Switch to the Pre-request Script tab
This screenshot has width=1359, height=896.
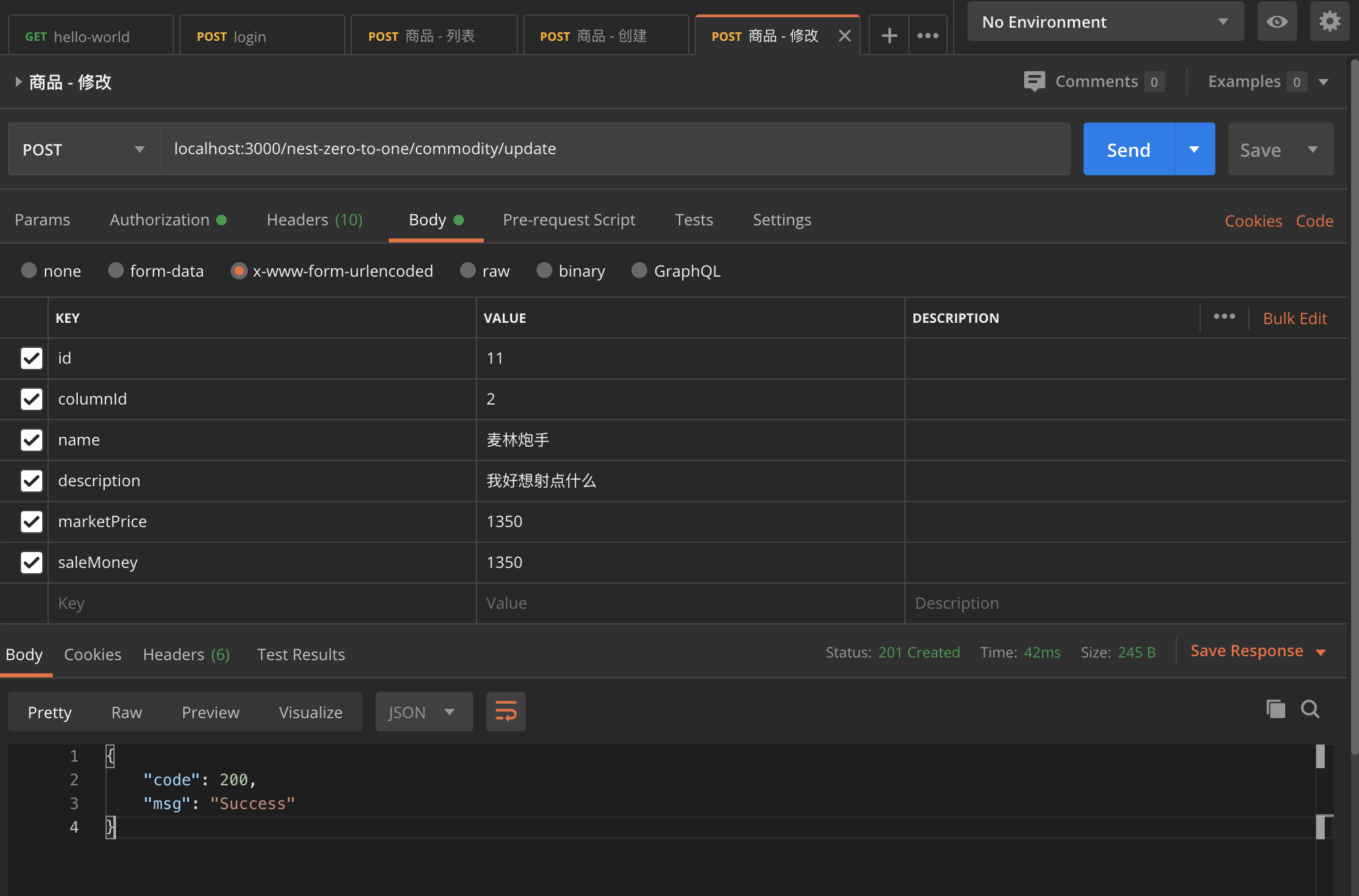(569, 219)
